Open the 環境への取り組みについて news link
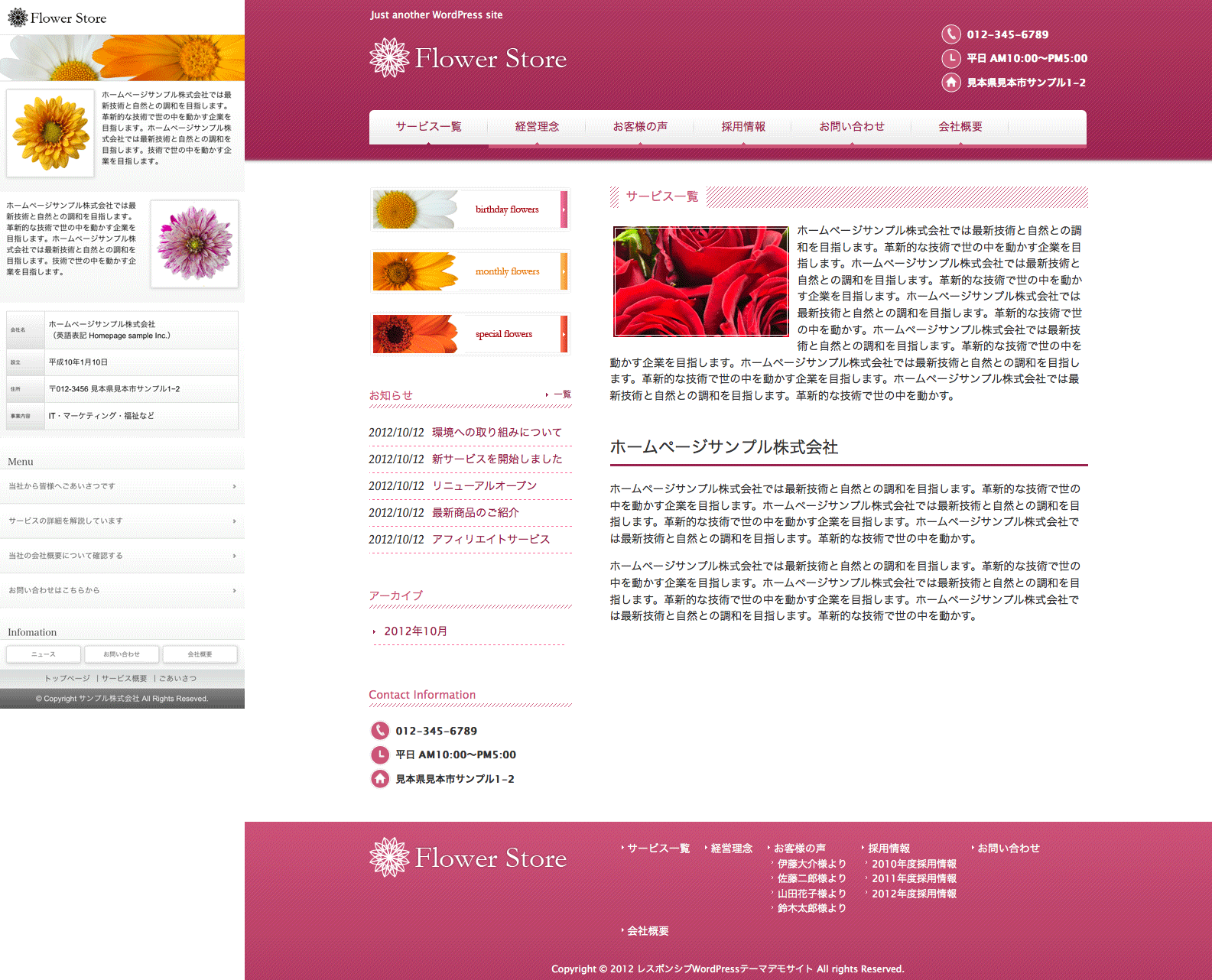Screen dimensions: 1212x980 click(x=497, y=433)
